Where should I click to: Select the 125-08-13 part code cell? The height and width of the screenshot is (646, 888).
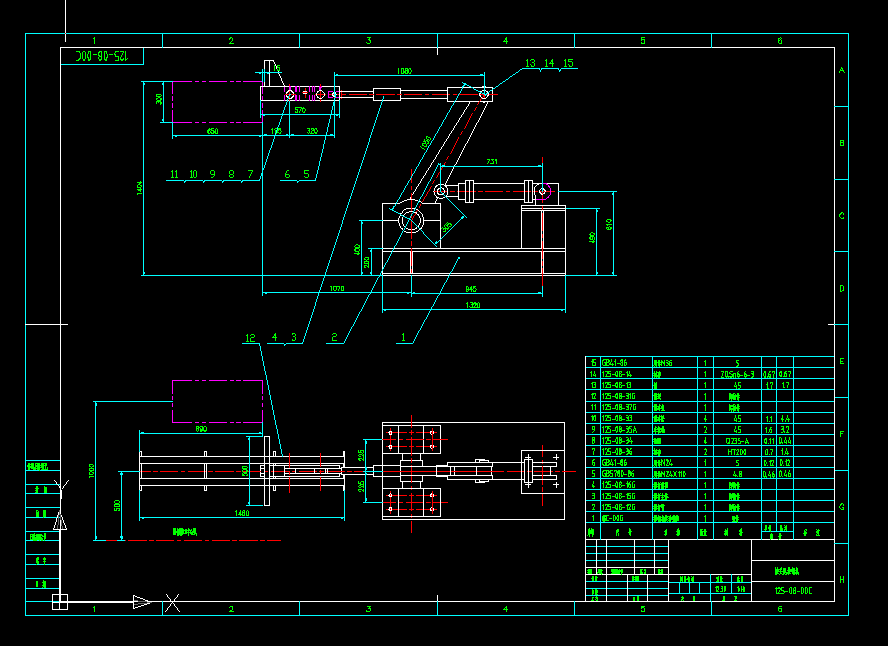[617, 385]
